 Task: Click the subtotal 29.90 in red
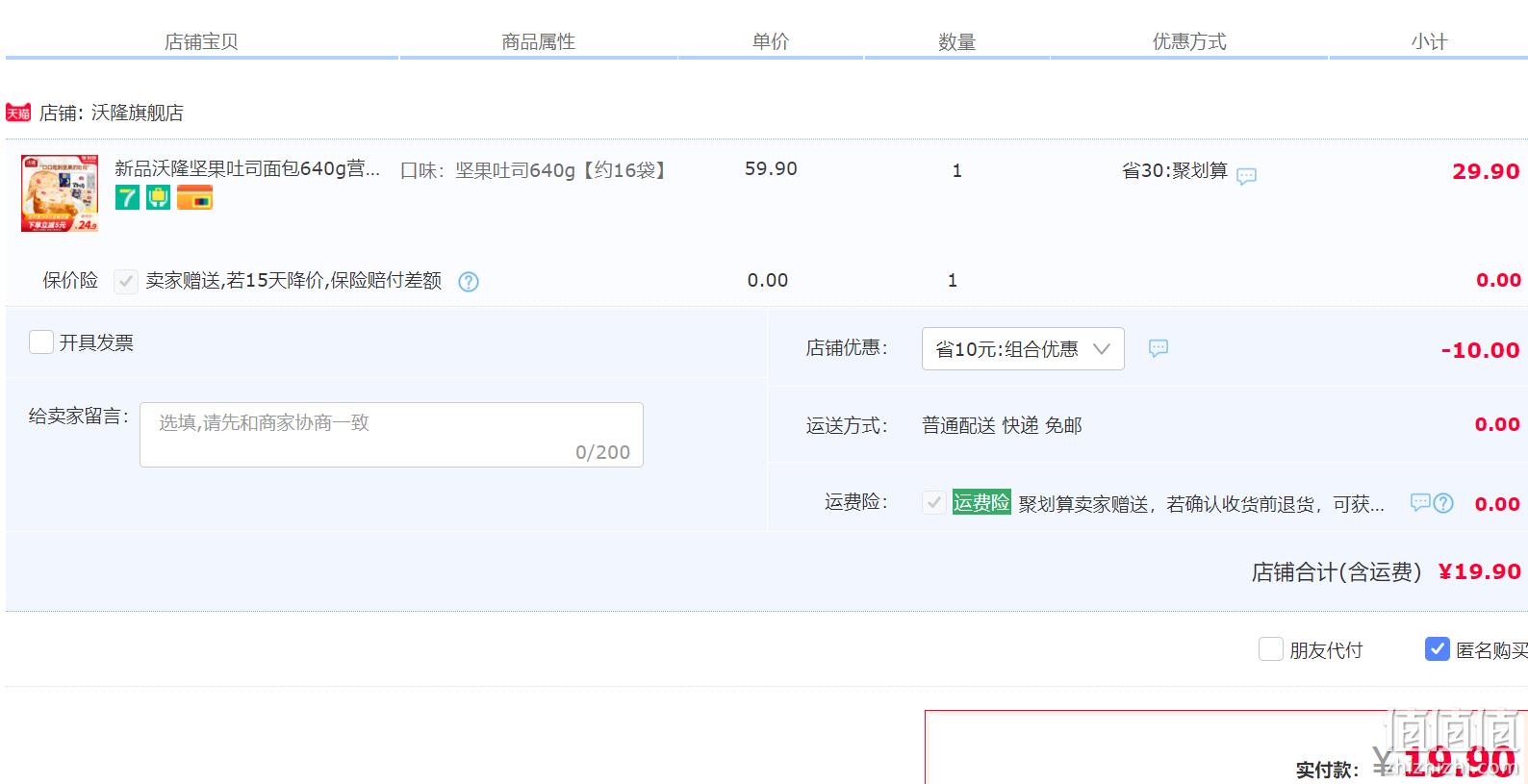pyautogui.click(x=1486, y=171)
